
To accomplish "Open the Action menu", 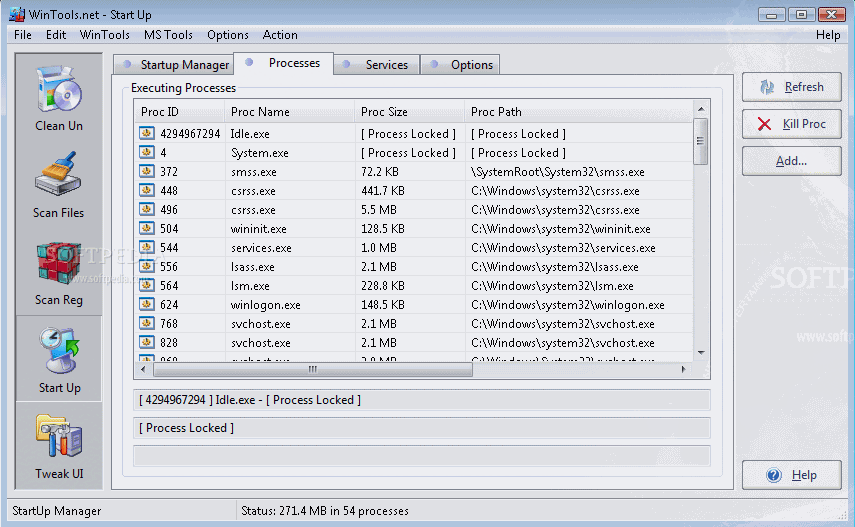I will coord(280,35).
